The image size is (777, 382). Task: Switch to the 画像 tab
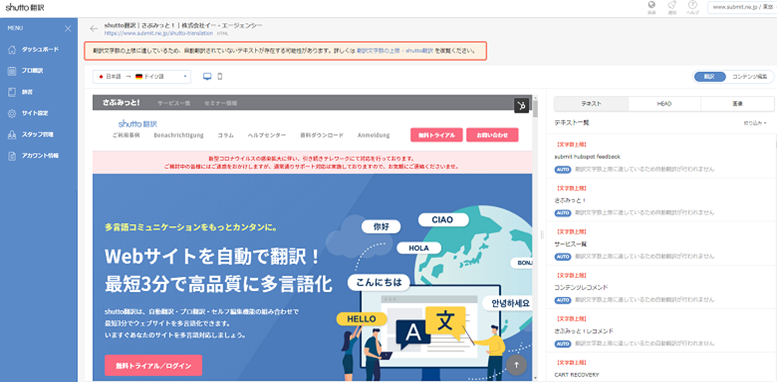tap(737, 104)
